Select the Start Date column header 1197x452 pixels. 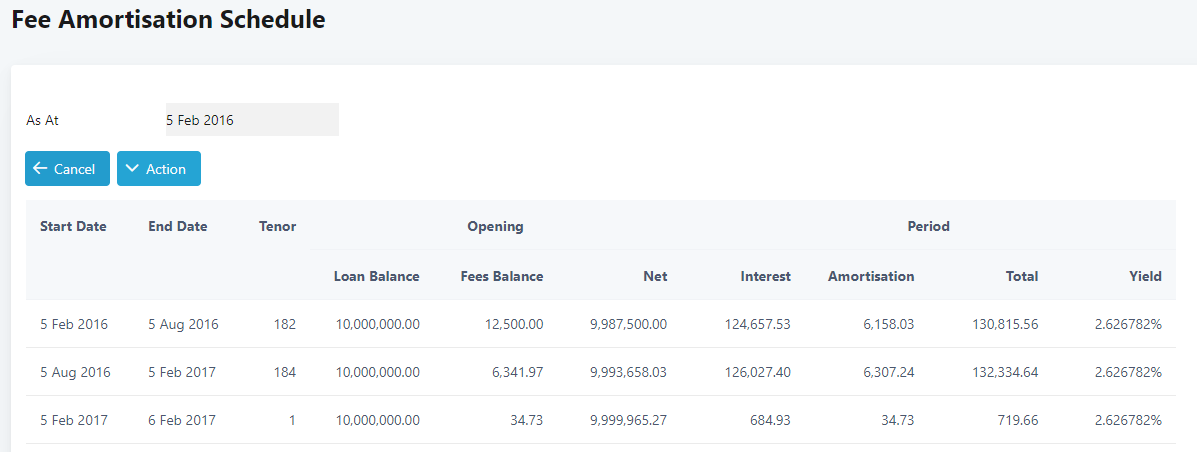pos(73,226)
